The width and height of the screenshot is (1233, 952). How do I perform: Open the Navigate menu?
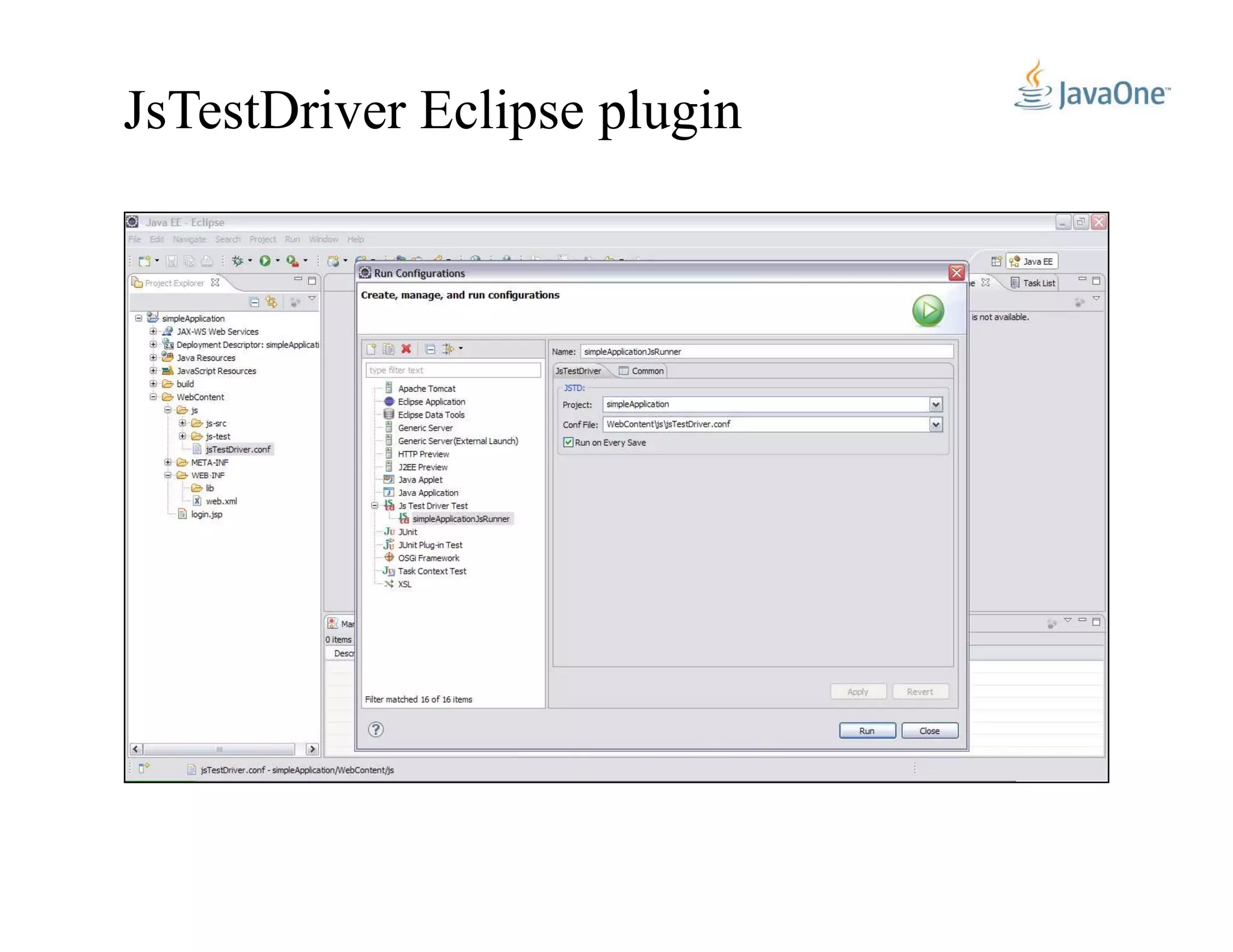pos(189,240)
